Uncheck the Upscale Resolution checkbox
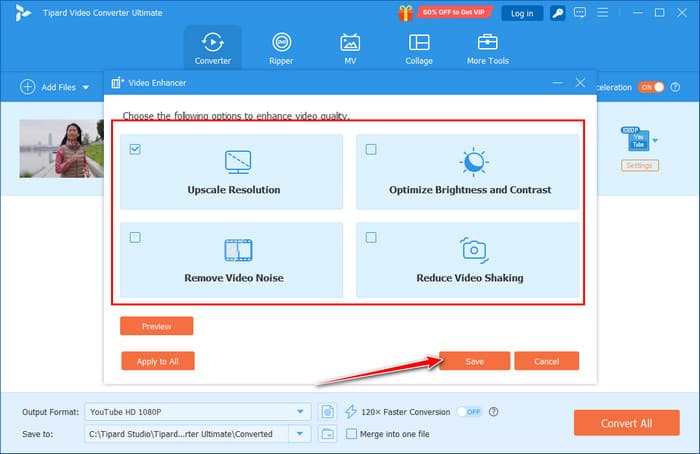The height and width of the screenshot is (454, 700). coord(135,150)
